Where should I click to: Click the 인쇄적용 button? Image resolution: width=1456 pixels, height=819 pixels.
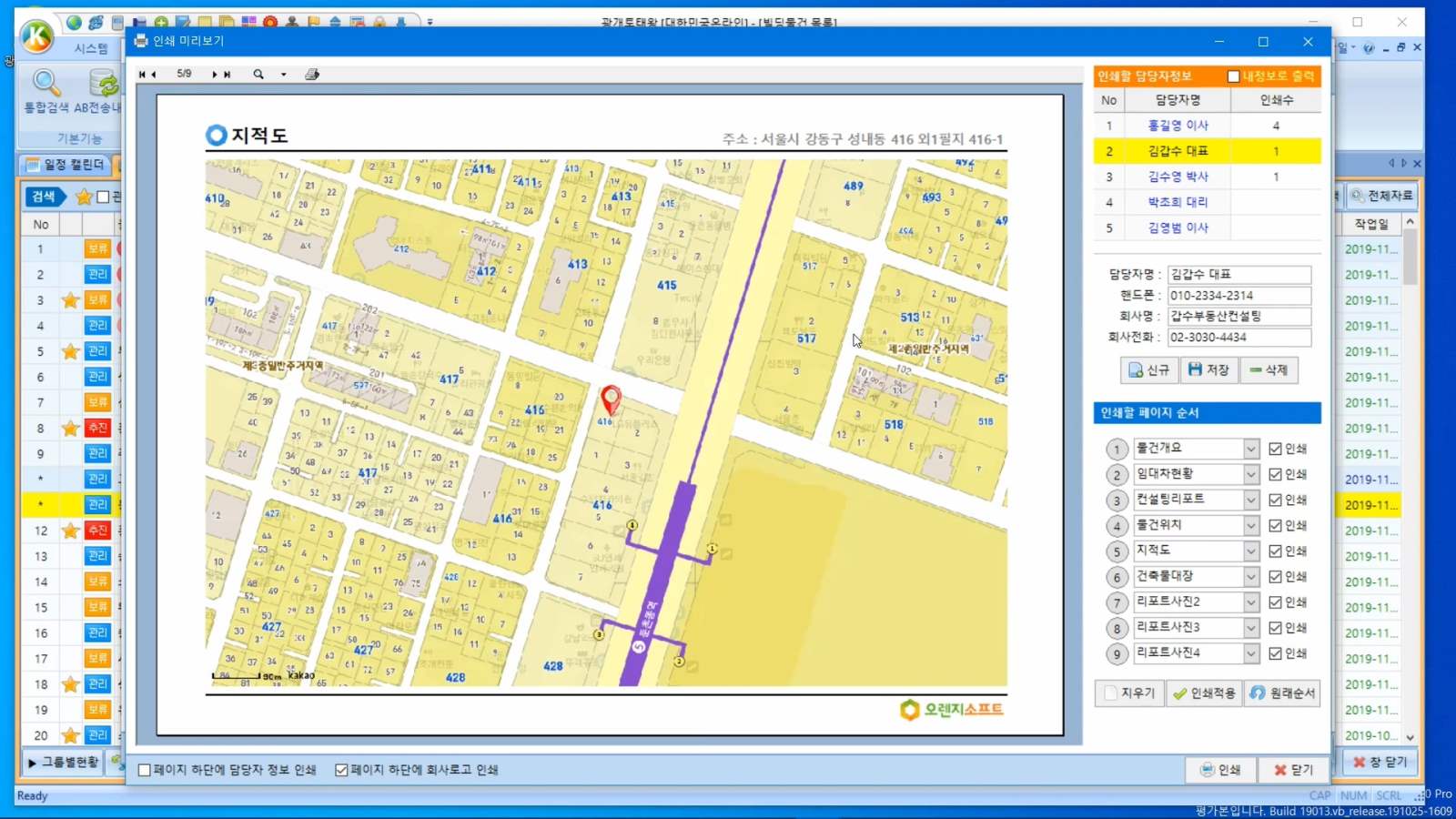[x=1204, y=693]
